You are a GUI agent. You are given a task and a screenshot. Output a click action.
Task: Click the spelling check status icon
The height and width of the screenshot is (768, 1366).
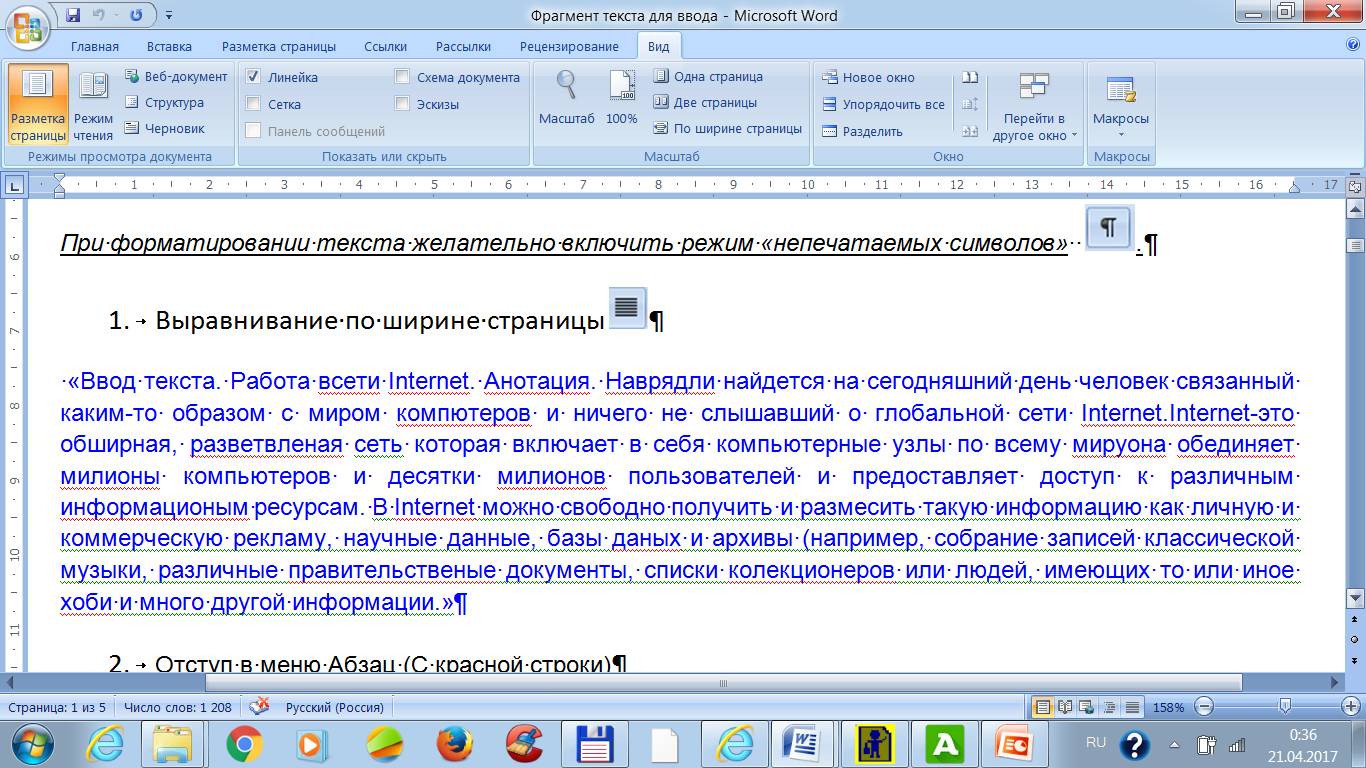pyautogui.click(x=259, y=707)
